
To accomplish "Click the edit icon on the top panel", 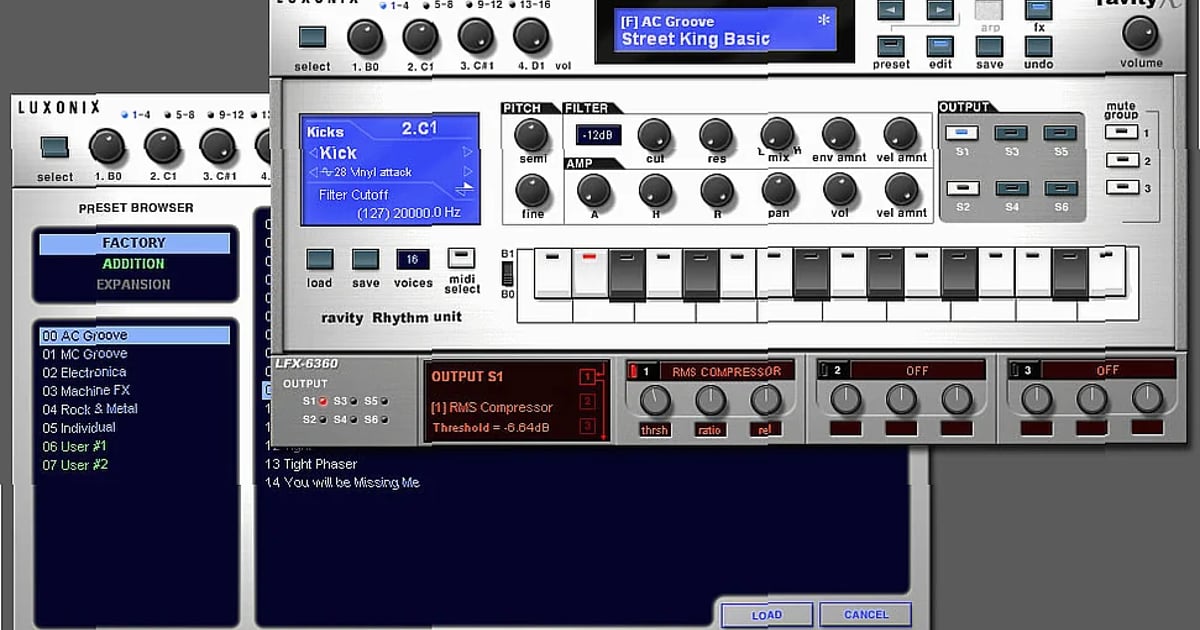I will (939, 45).
